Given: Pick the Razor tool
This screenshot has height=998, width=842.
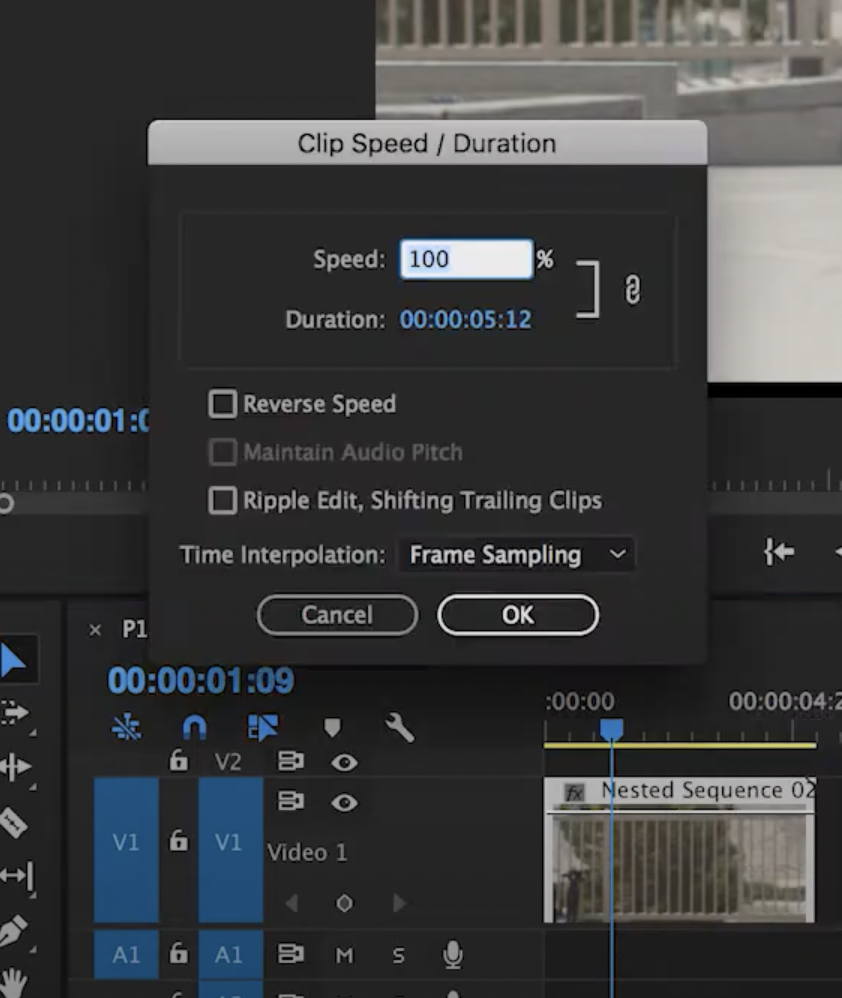Looking at the screenshot, I should pos(14,822).
